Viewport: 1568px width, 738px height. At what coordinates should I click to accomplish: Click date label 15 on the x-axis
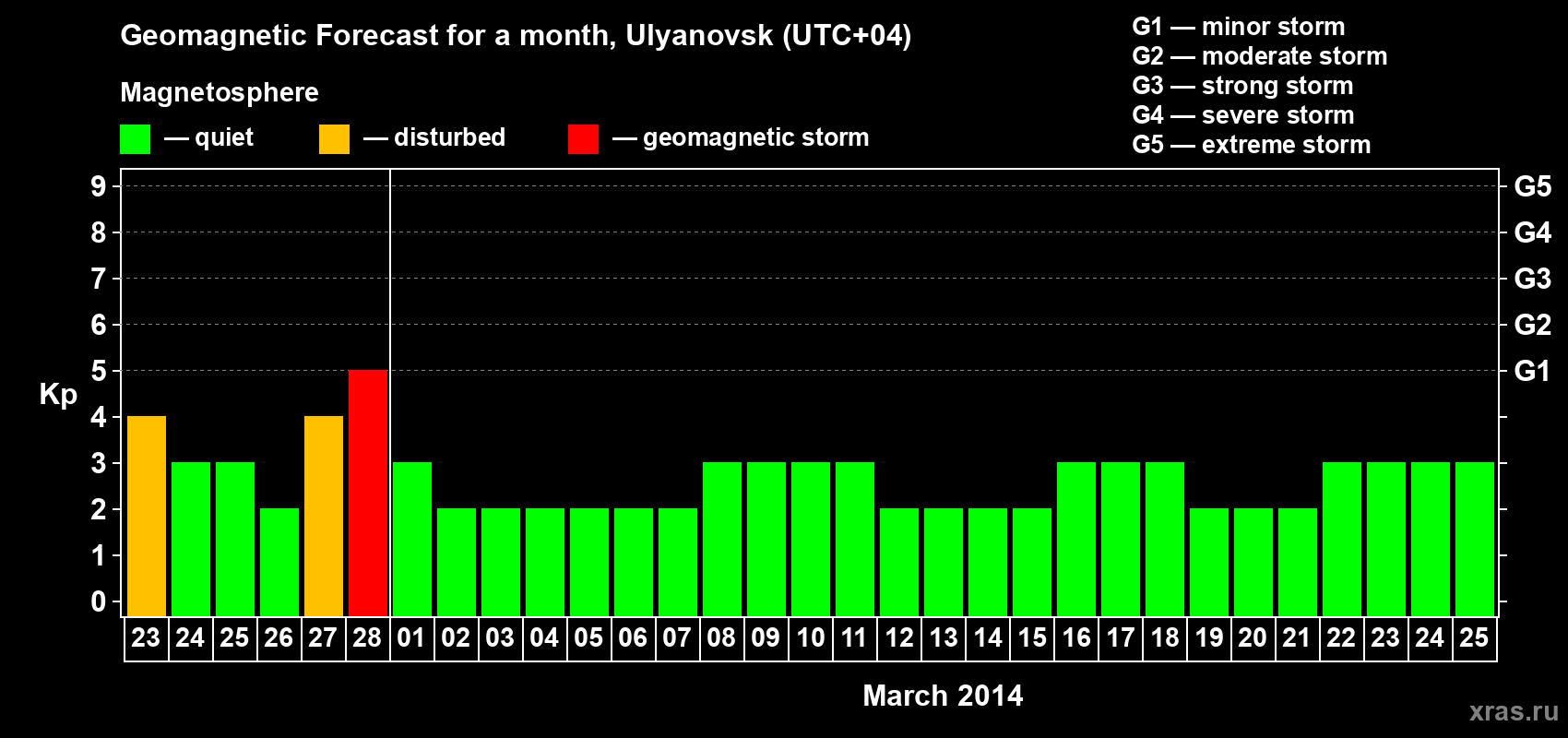pyautogui.click(x=1031, y=638)
